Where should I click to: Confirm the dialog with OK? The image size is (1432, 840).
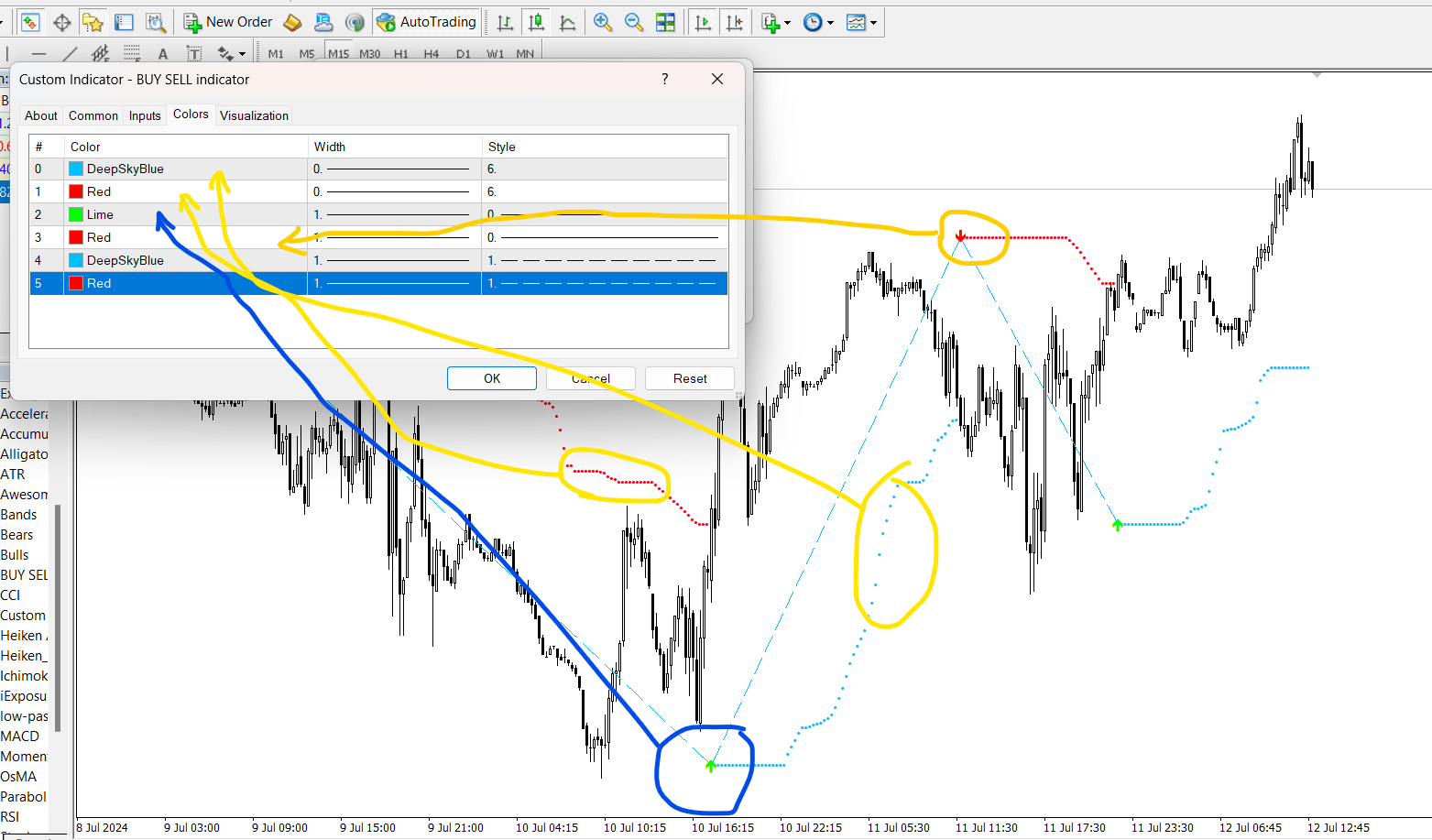pyautogui.click(x=492, y=378)
